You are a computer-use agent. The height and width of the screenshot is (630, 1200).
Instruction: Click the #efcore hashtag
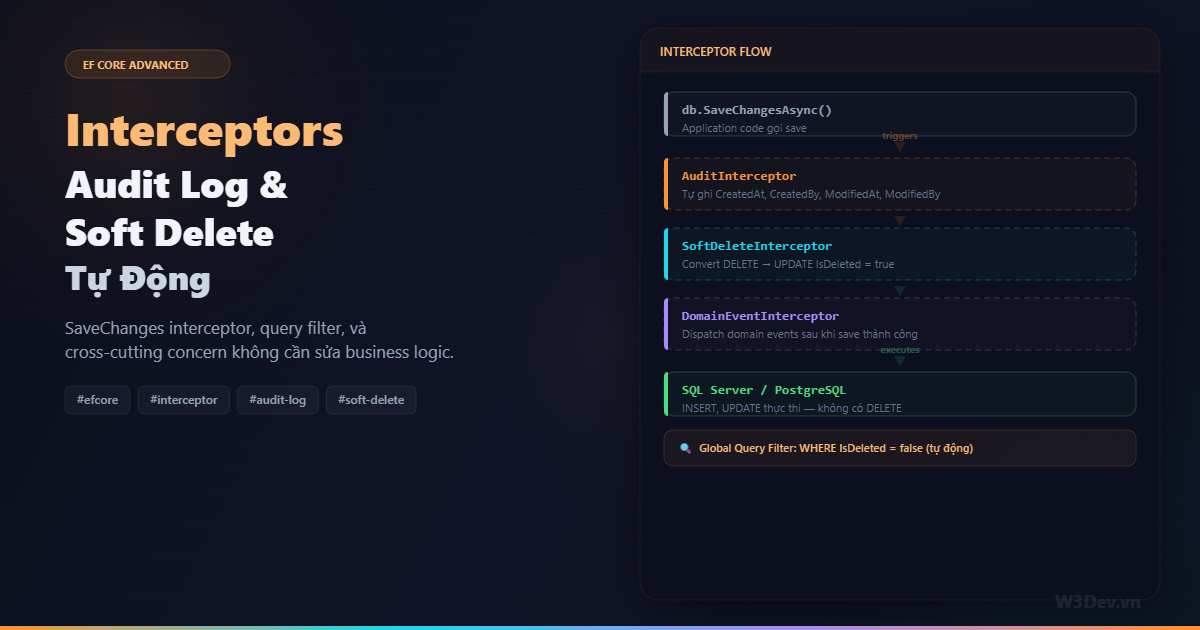[97, 399]
